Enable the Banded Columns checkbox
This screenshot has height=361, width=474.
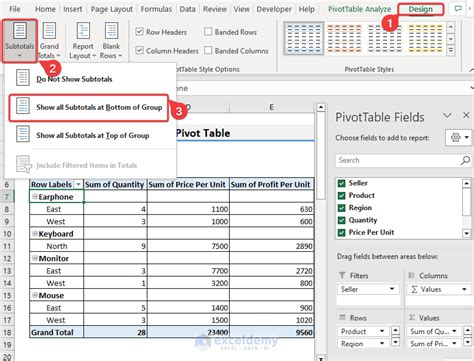(x=208, y=51)
